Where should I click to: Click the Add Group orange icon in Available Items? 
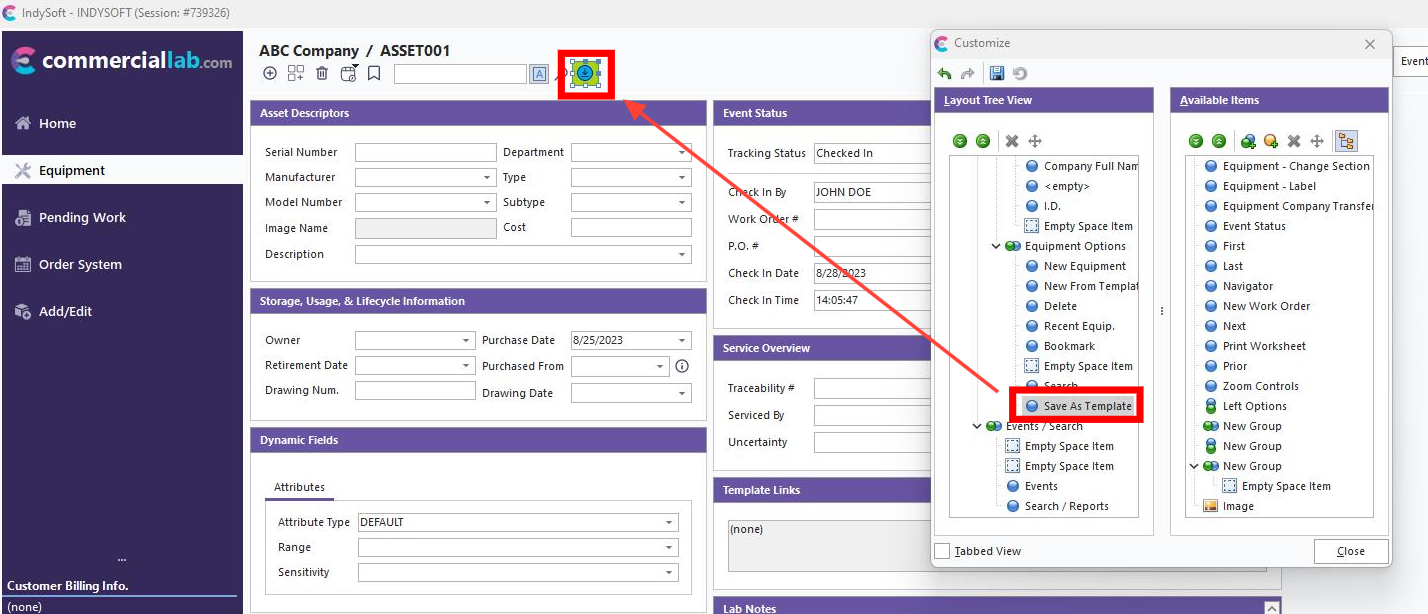(1271, 140)
